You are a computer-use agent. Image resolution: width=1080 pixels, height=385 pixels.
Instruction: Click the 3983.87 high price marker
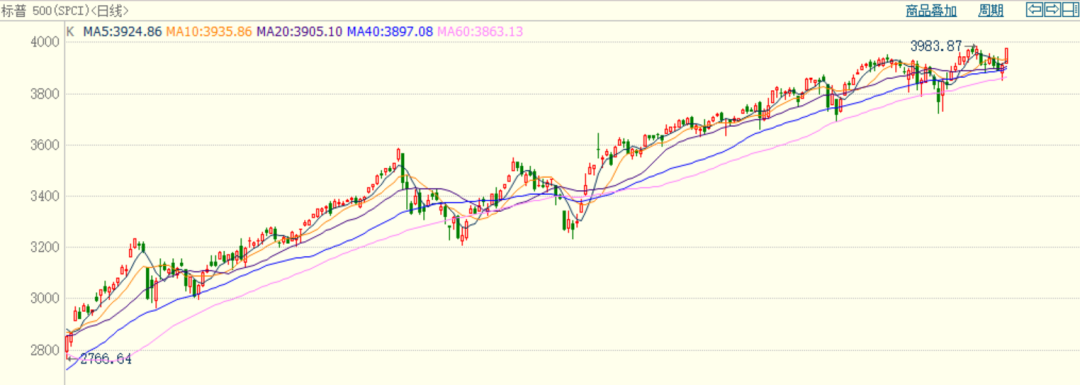pyautogui.click(x=935, y=46)
